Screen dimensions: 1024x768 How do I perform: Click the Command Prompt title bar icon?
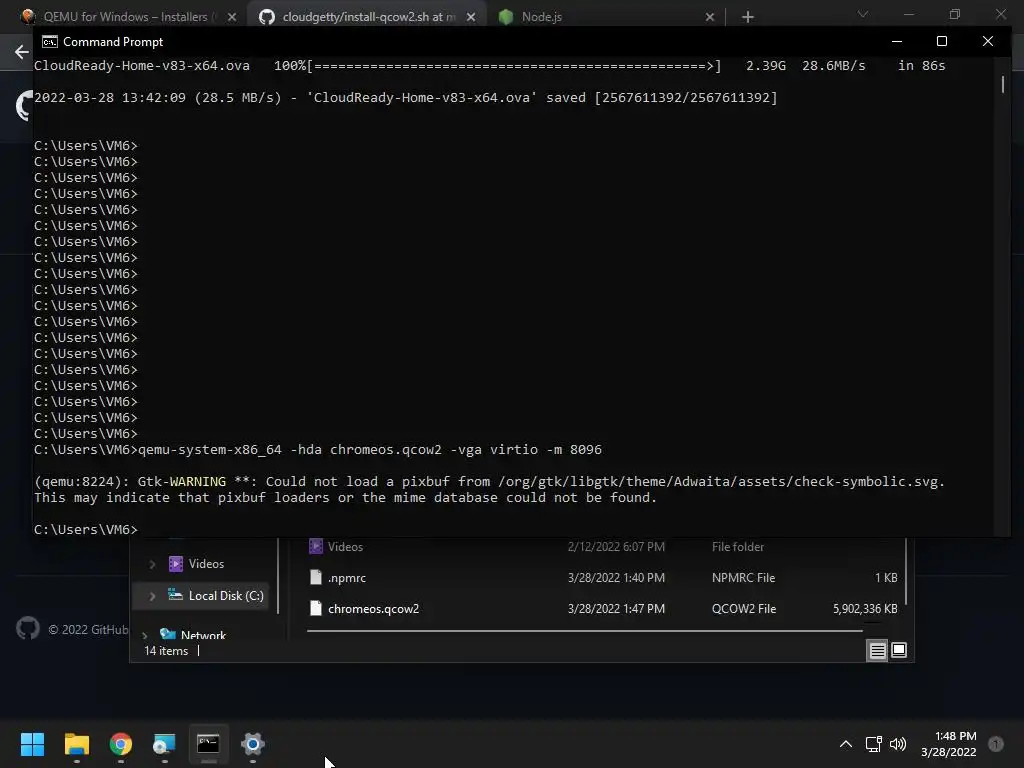click(50, 42)
